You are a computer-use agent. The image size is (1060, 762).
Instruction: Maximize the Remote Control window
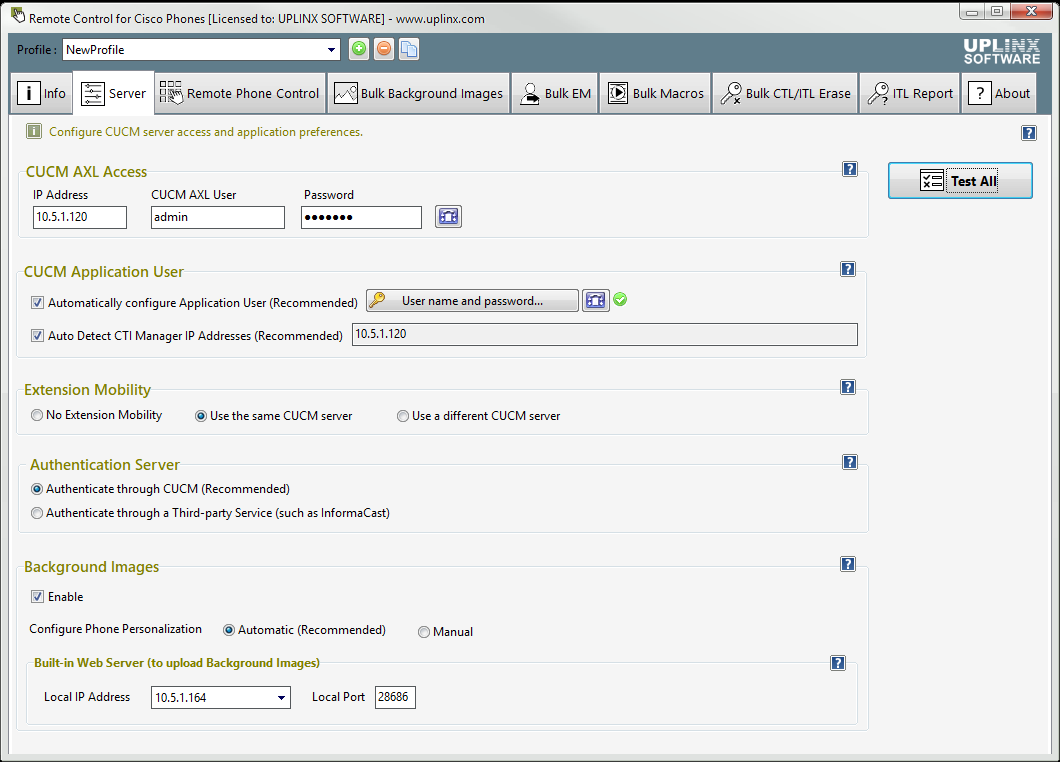tap(997, 11)
